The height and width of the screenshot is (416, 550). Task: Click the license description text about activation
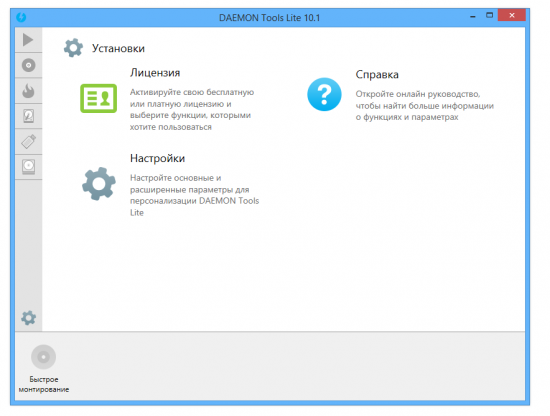point(192,109)
